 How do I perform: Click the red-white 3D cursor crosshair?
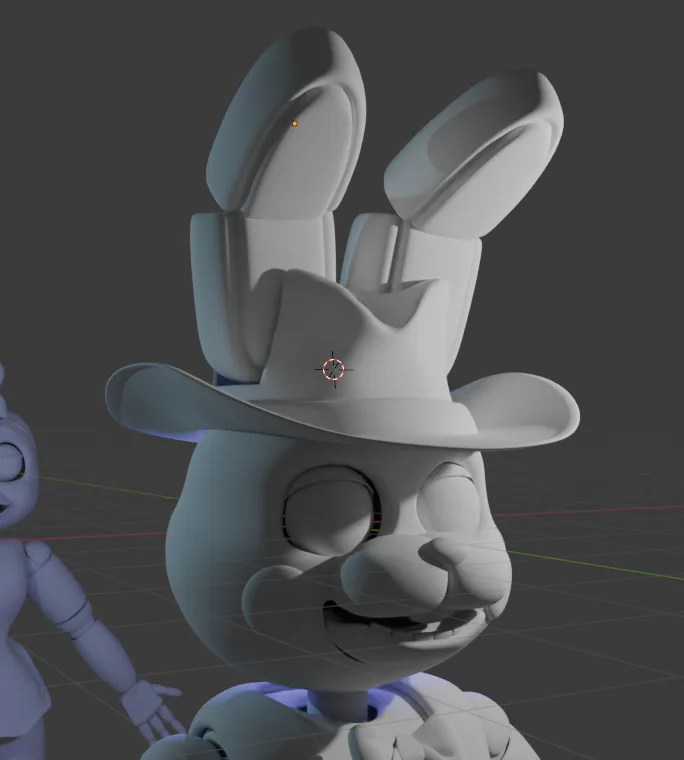[x=334, y=369]
